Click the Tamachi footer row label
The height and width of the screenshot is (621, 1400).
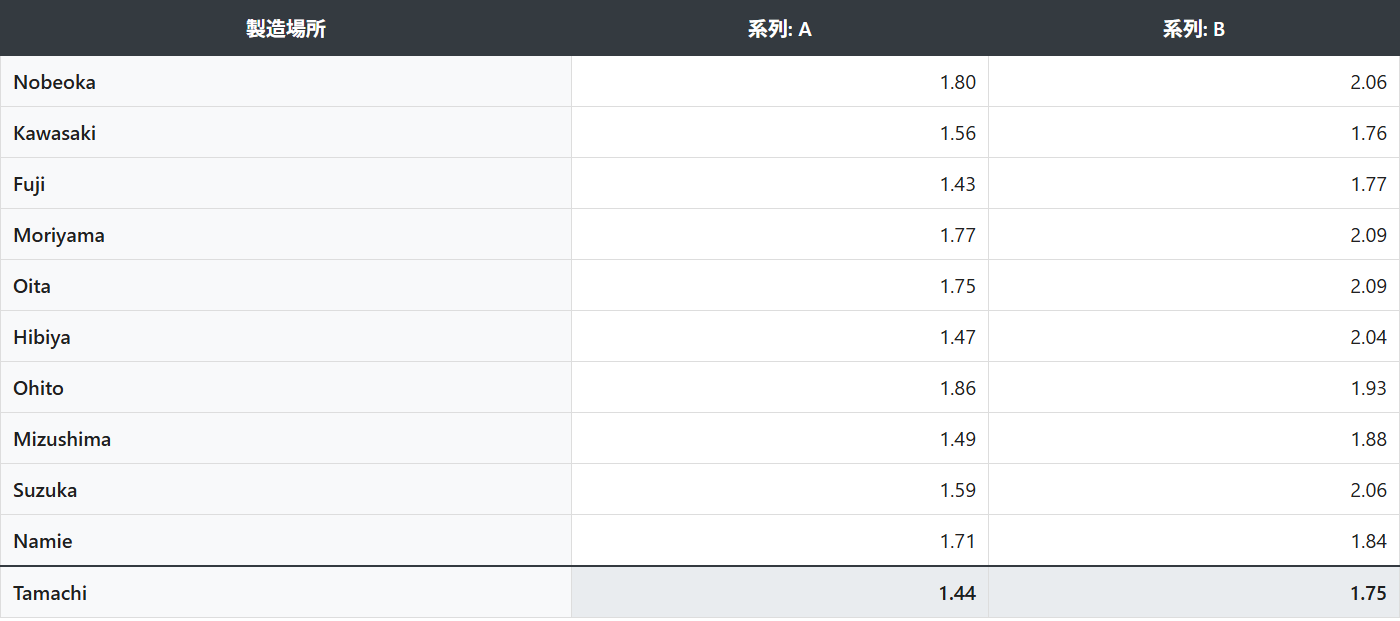50,593
